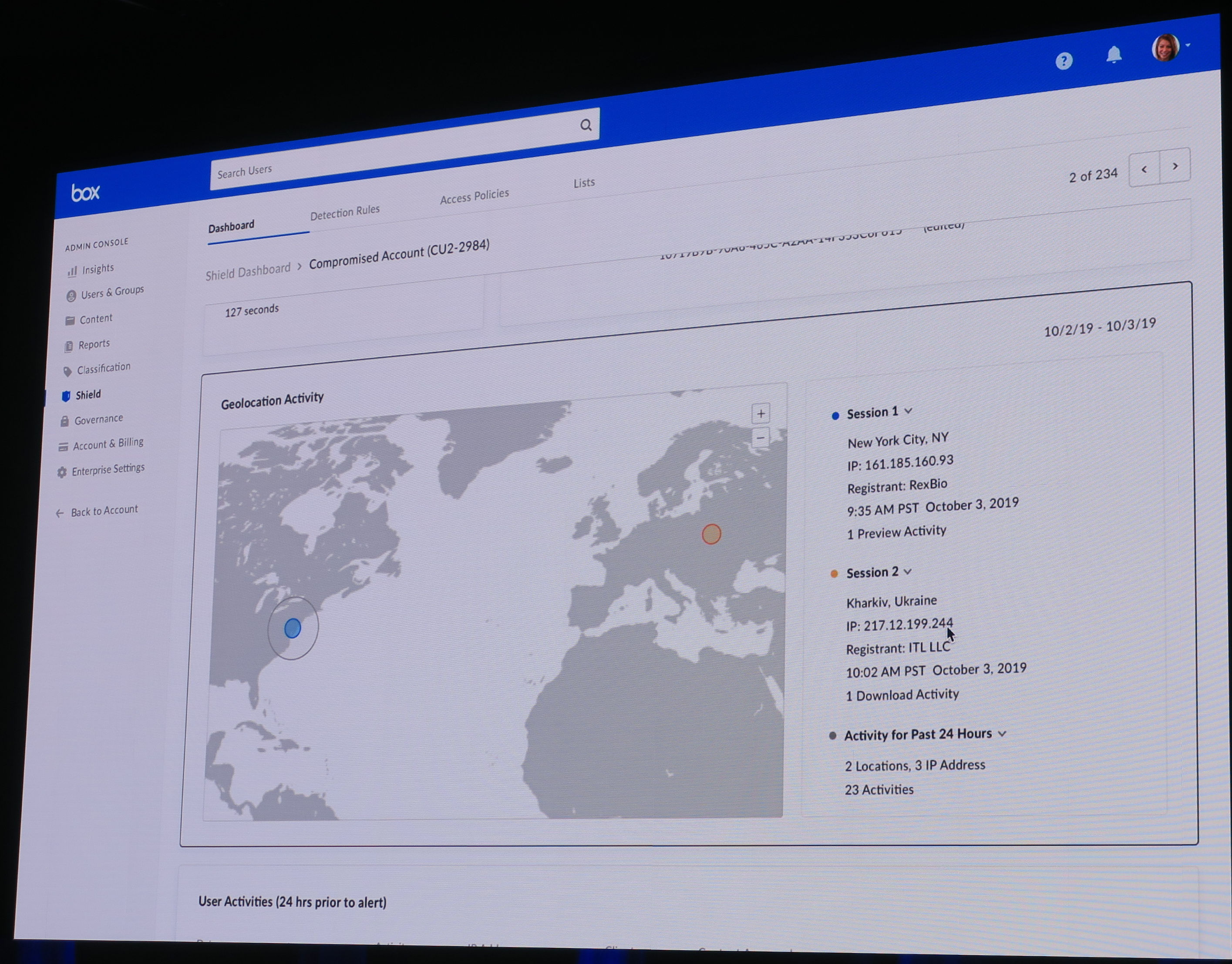Click the 1 Preview Activity entry
Screen dimensions: 1232x964
pos(897,532)
